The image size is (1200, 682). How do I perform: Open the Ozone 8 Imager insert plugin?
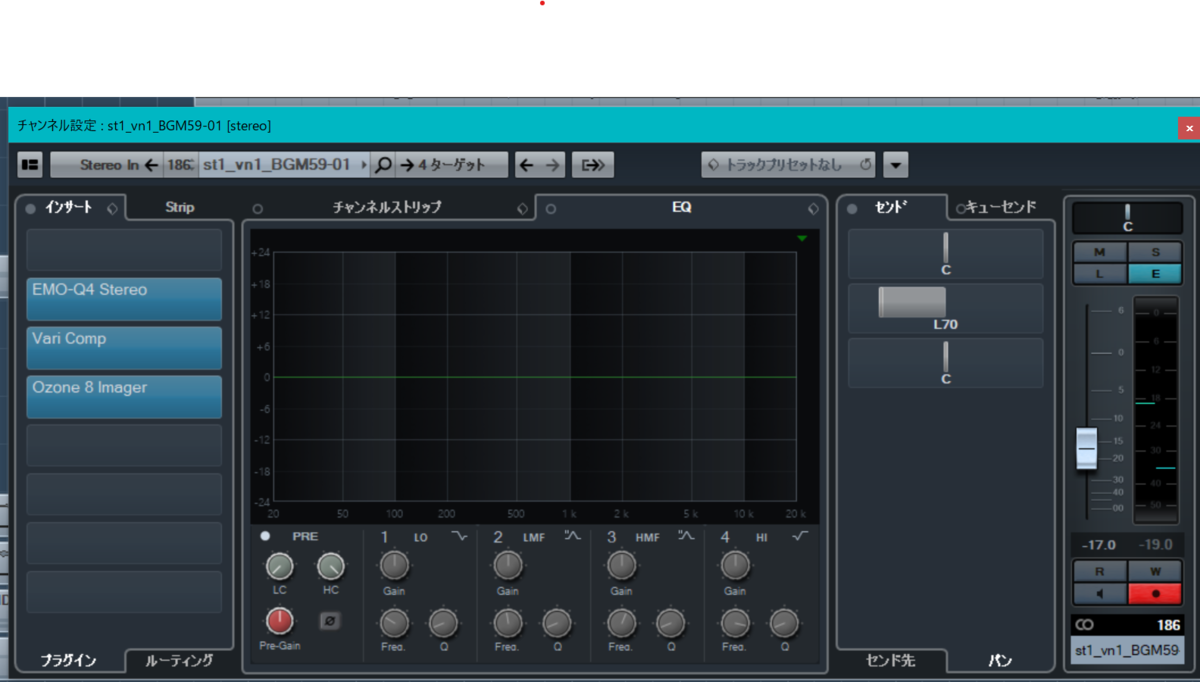[124, 397]
